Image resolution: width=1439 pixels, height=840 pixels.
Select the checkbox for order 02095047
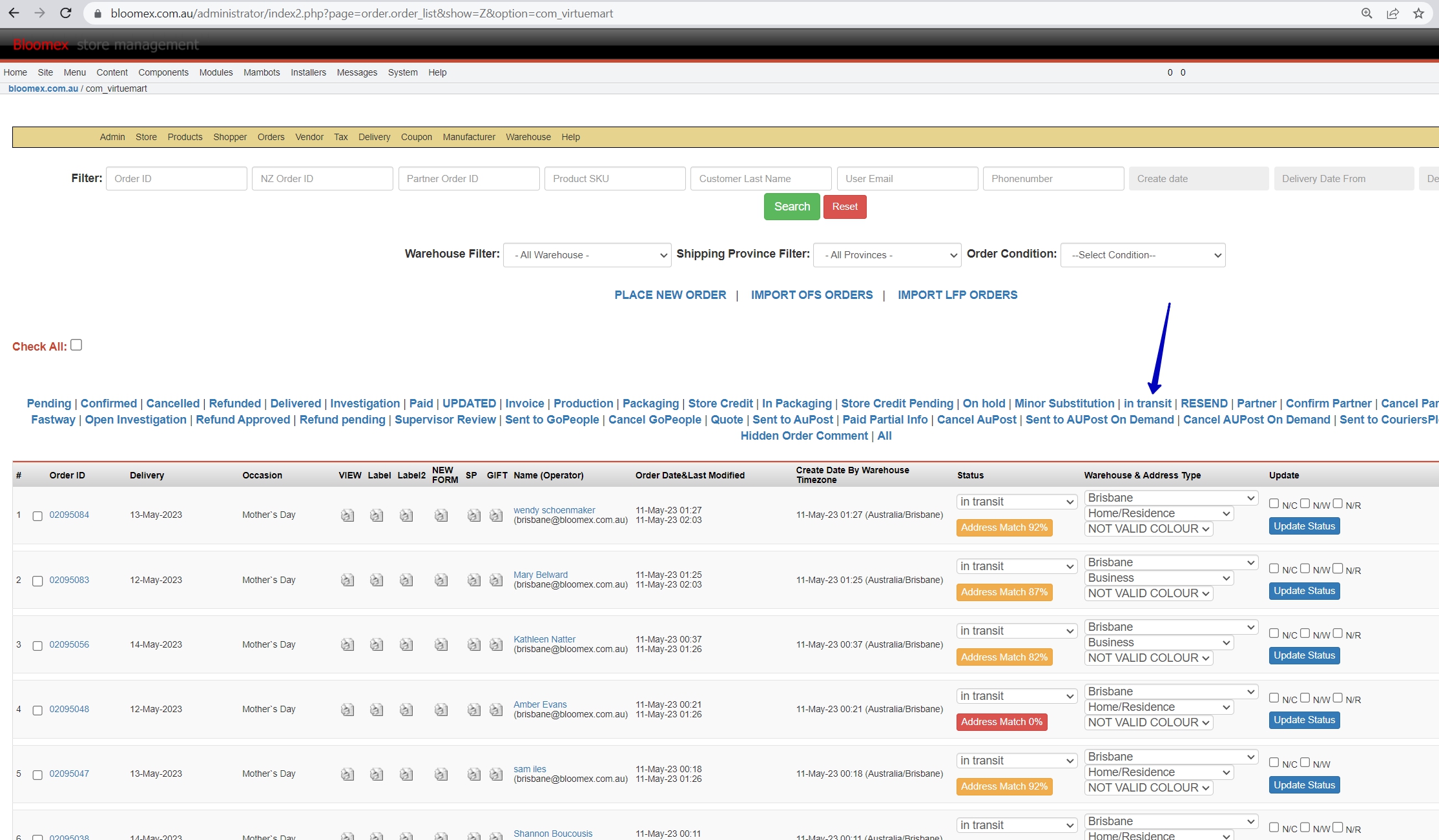tap(37, 775)
